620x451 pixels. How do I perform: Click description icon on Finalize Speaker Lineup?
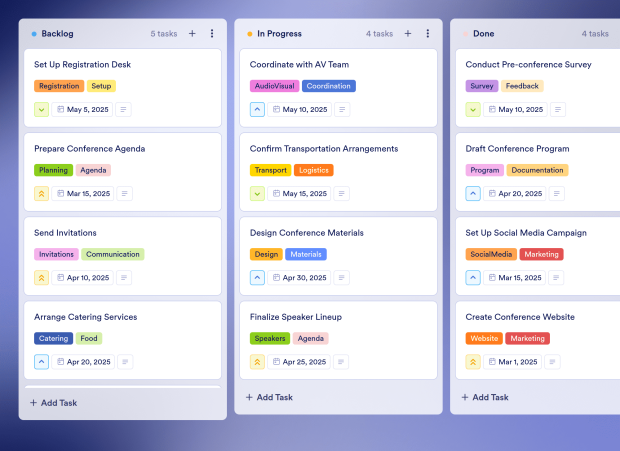tap(341, 362)
